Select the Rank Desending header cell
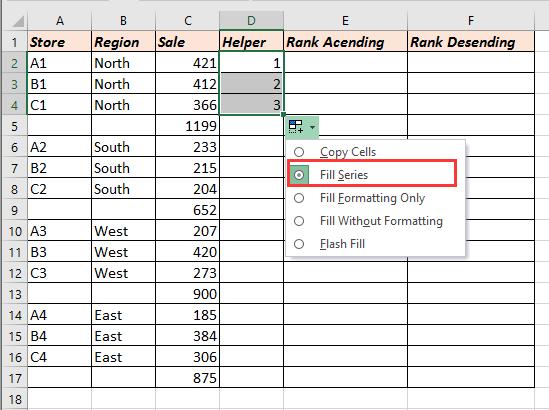Viewport: 549px width, 410px height. [x=471, y=42]
